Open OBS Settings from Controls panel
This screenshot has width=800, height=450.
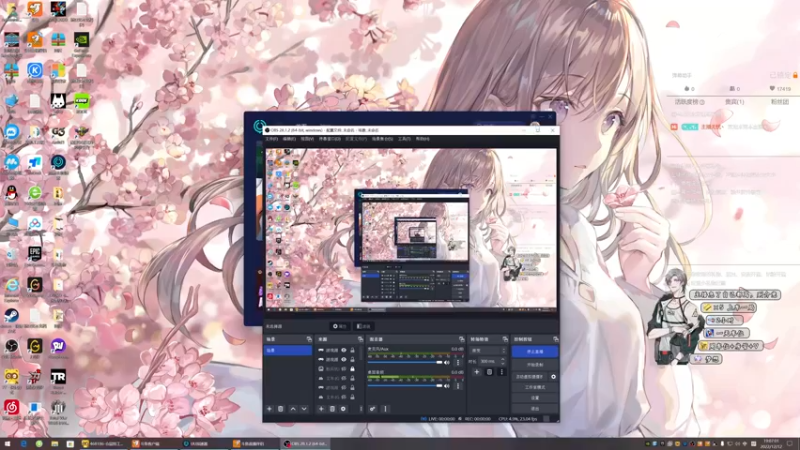click(535, 398)
